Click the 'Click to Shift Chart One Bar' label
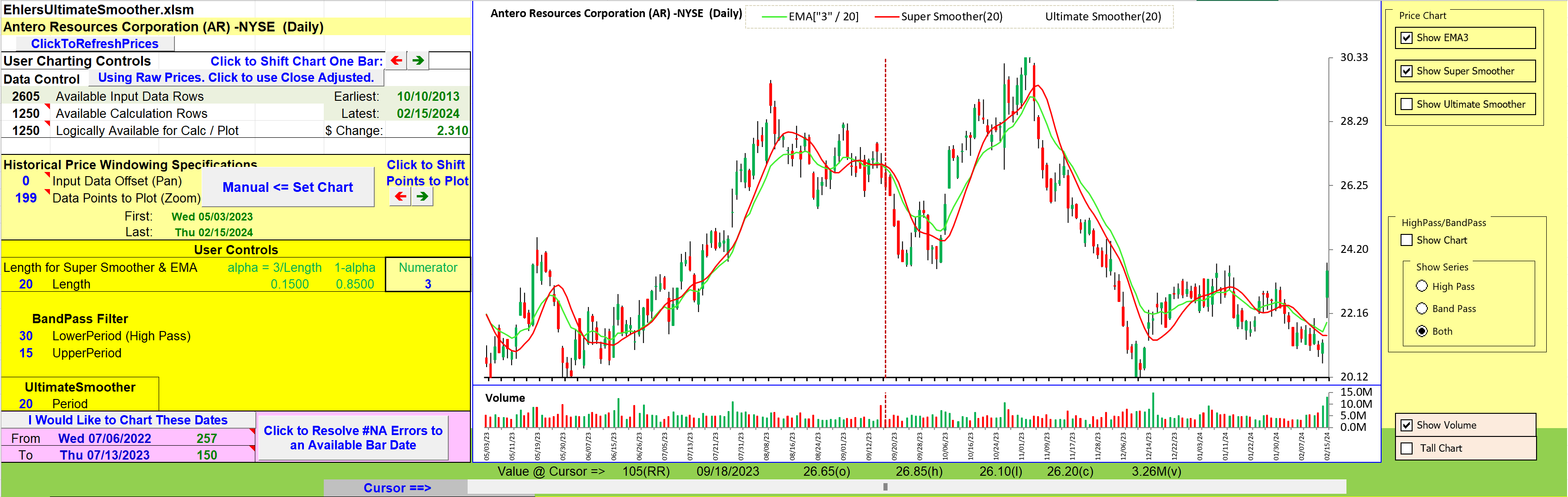The height and width of the screenshot is (497, 1568). 296,61
